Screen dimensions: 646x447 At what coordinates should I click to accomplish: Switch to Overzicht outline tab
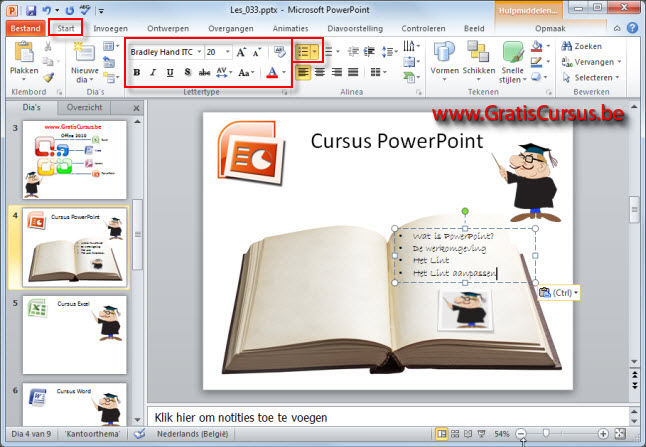click(84, 107)
